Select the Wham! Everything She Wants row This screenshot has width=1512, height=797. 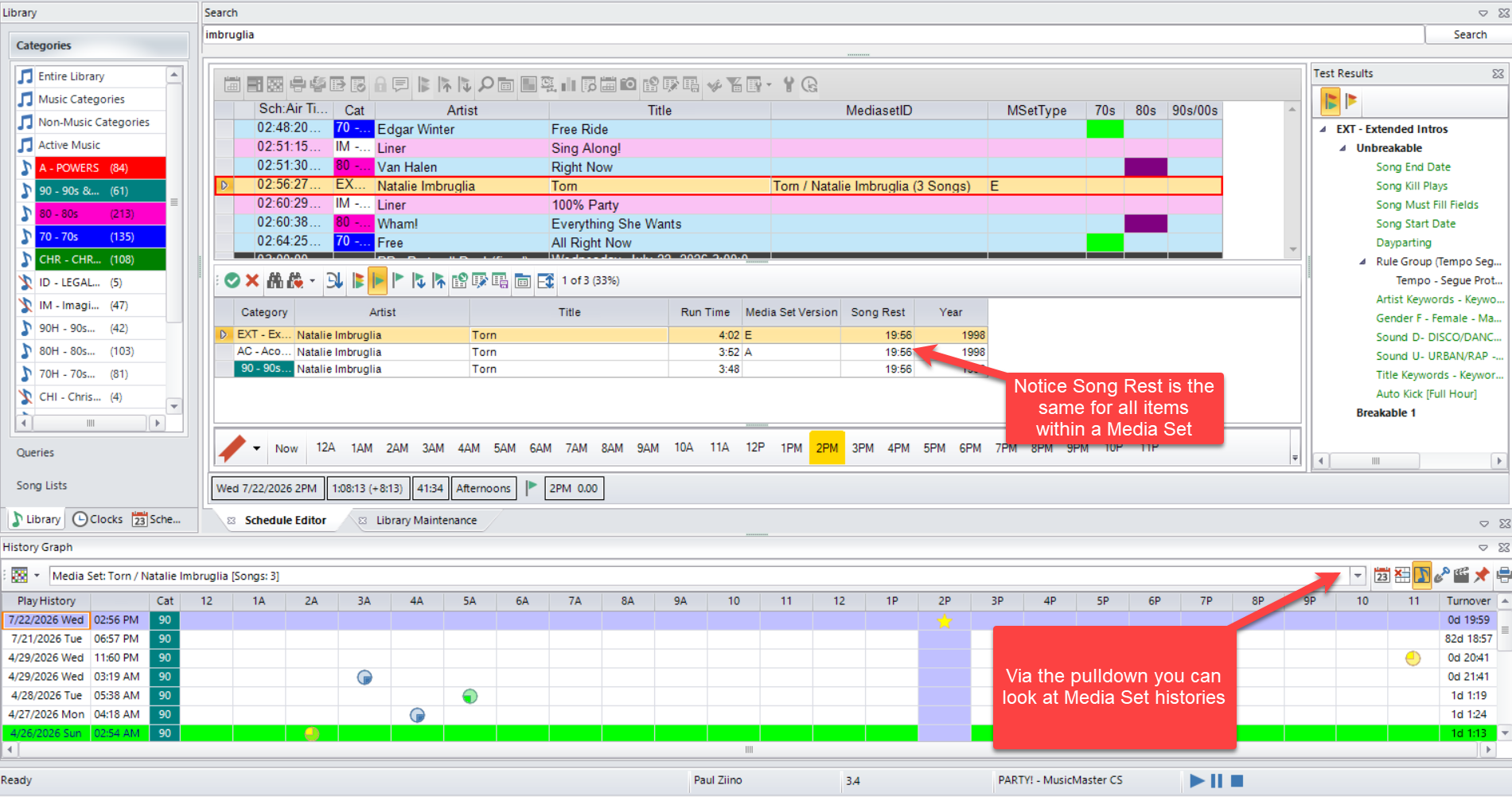pos(718,224)
